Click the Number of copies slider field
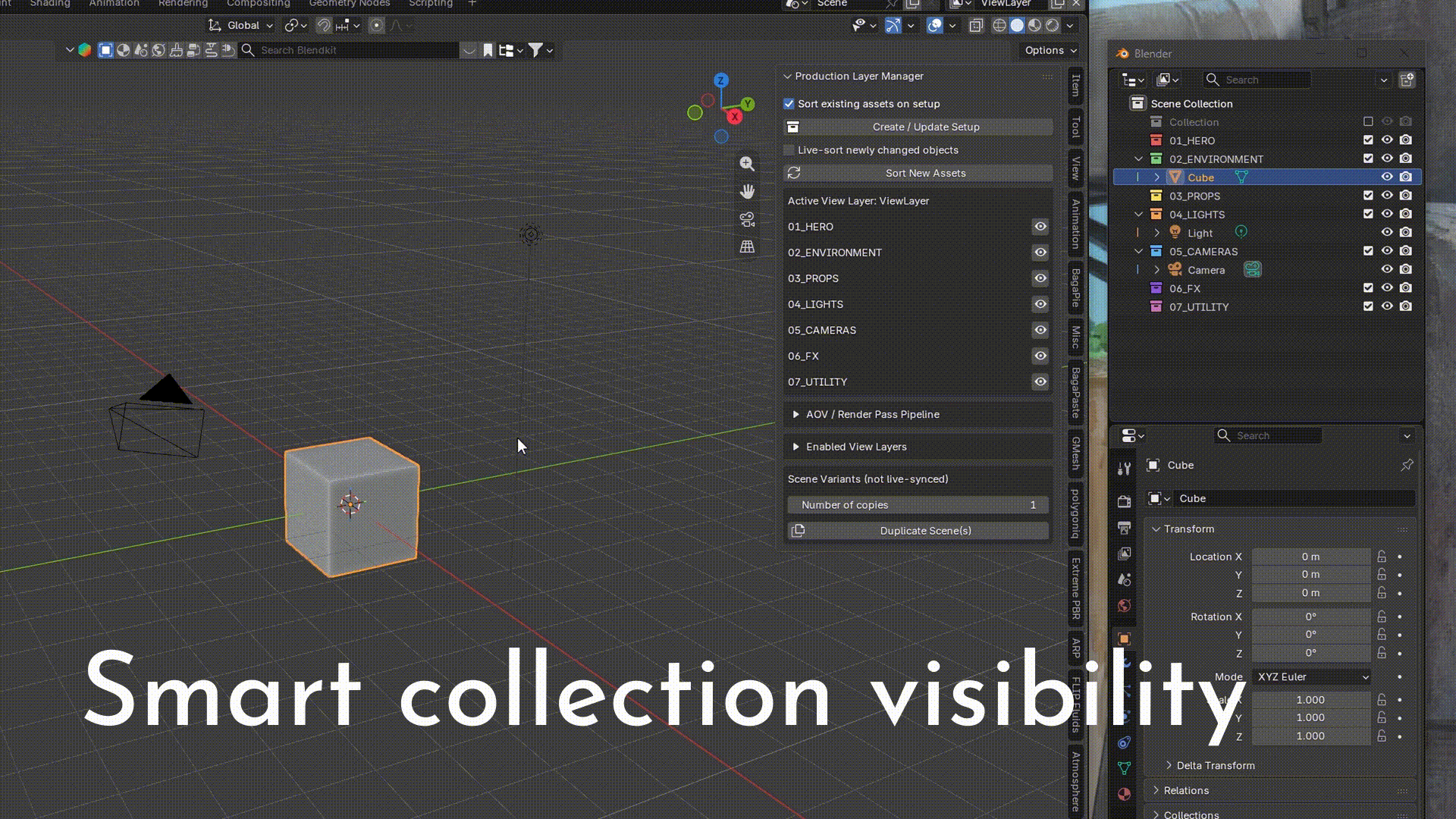1456x819 pixels. [918, 505]
